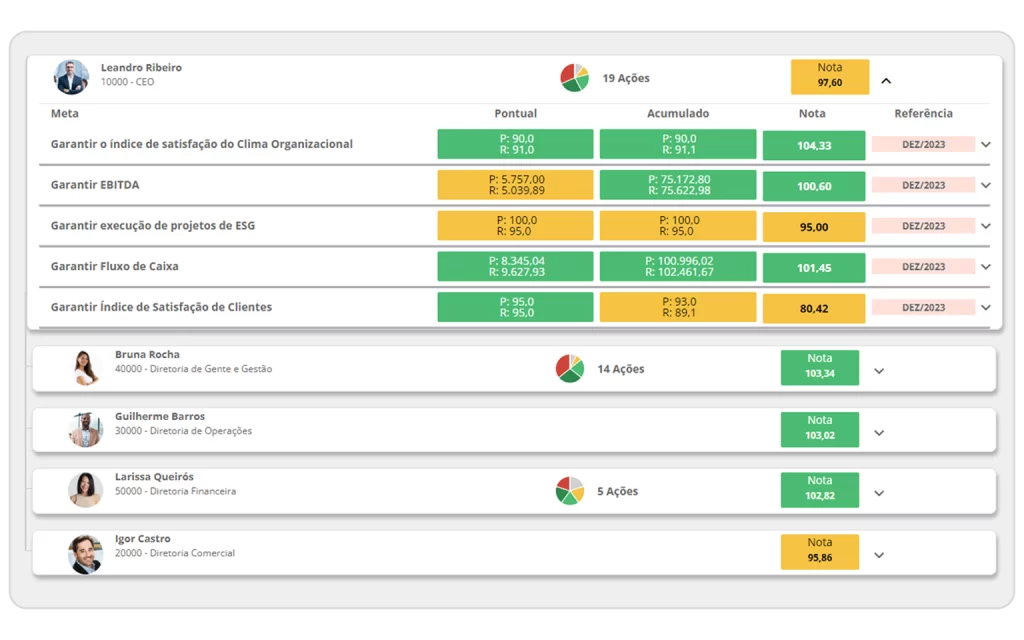The image size is (1024, 640).
Task: Click Bruna Rocha's profile photo
Action: click(86, 367)
